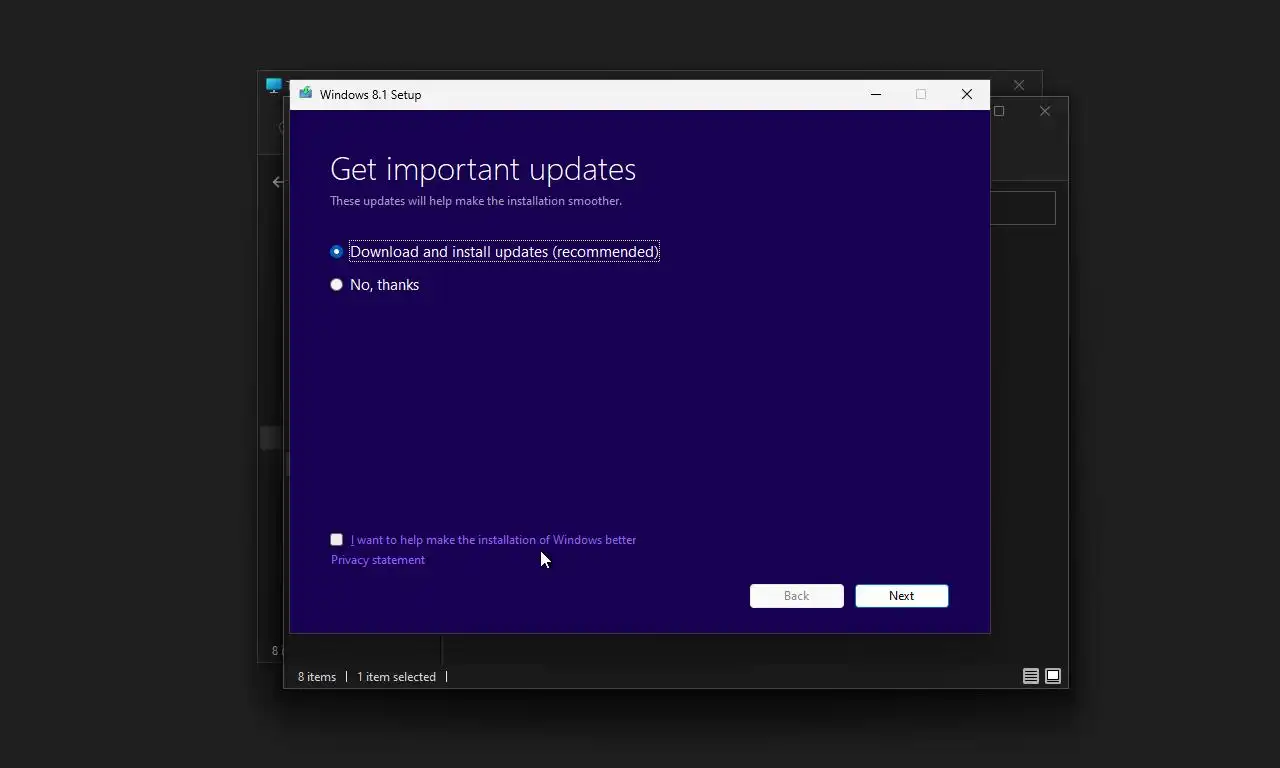The image size is (1280, 768).
Task: Choose the No, thanks radio button
Action: 336,285
